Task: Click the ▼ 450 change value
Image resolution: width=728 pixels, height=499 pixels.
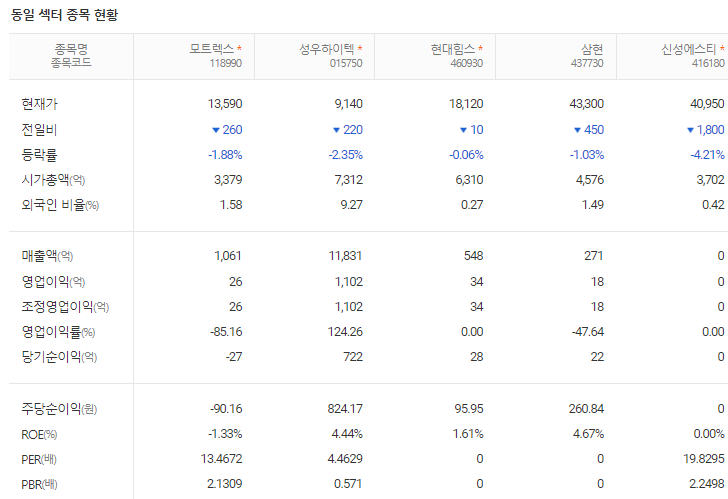Action: pyautogui.click(x=589, y=130)
